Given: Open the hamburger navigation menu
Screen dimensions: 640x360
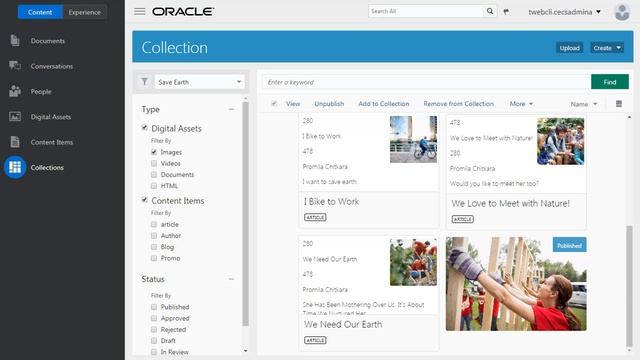Looking at the screenshot, I should pyautogui.click(x=140, y=11).
